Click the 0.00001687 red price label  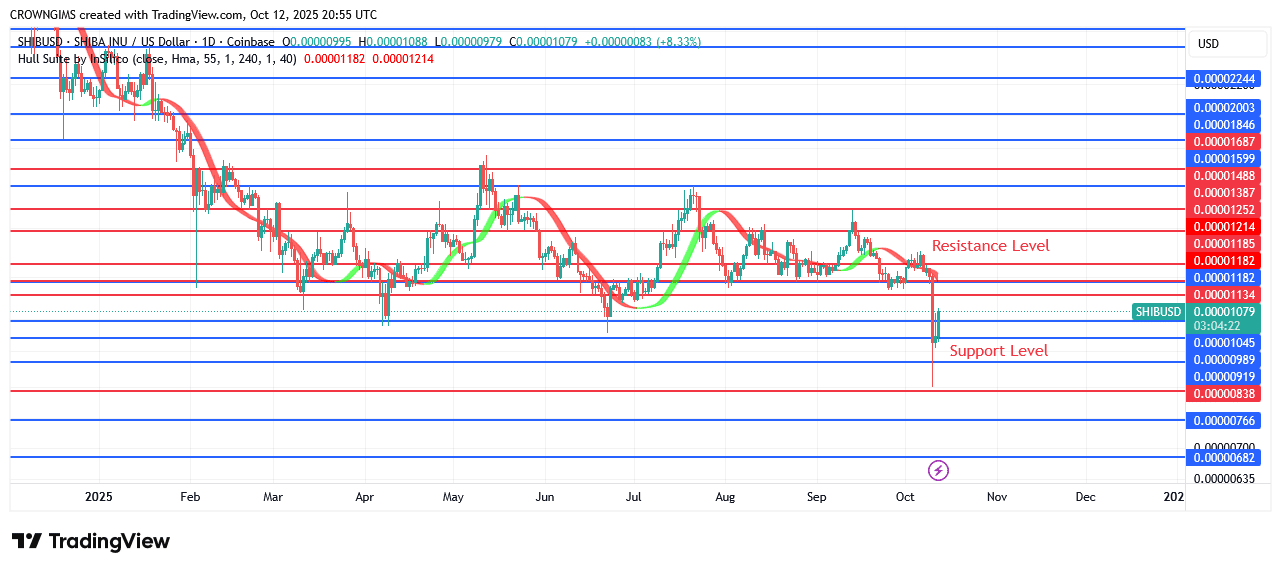coord(1224,142)
